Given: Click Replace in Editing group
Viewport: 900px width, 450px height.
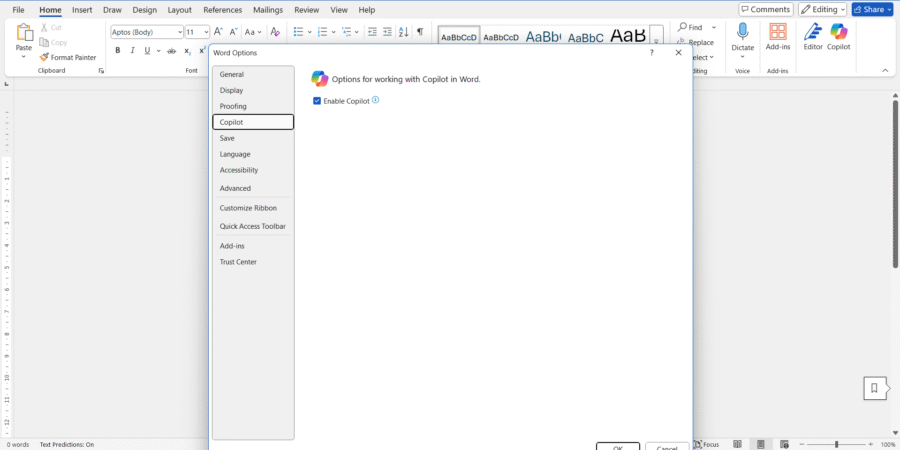Looking at the screenshot, I should [696, 42].
